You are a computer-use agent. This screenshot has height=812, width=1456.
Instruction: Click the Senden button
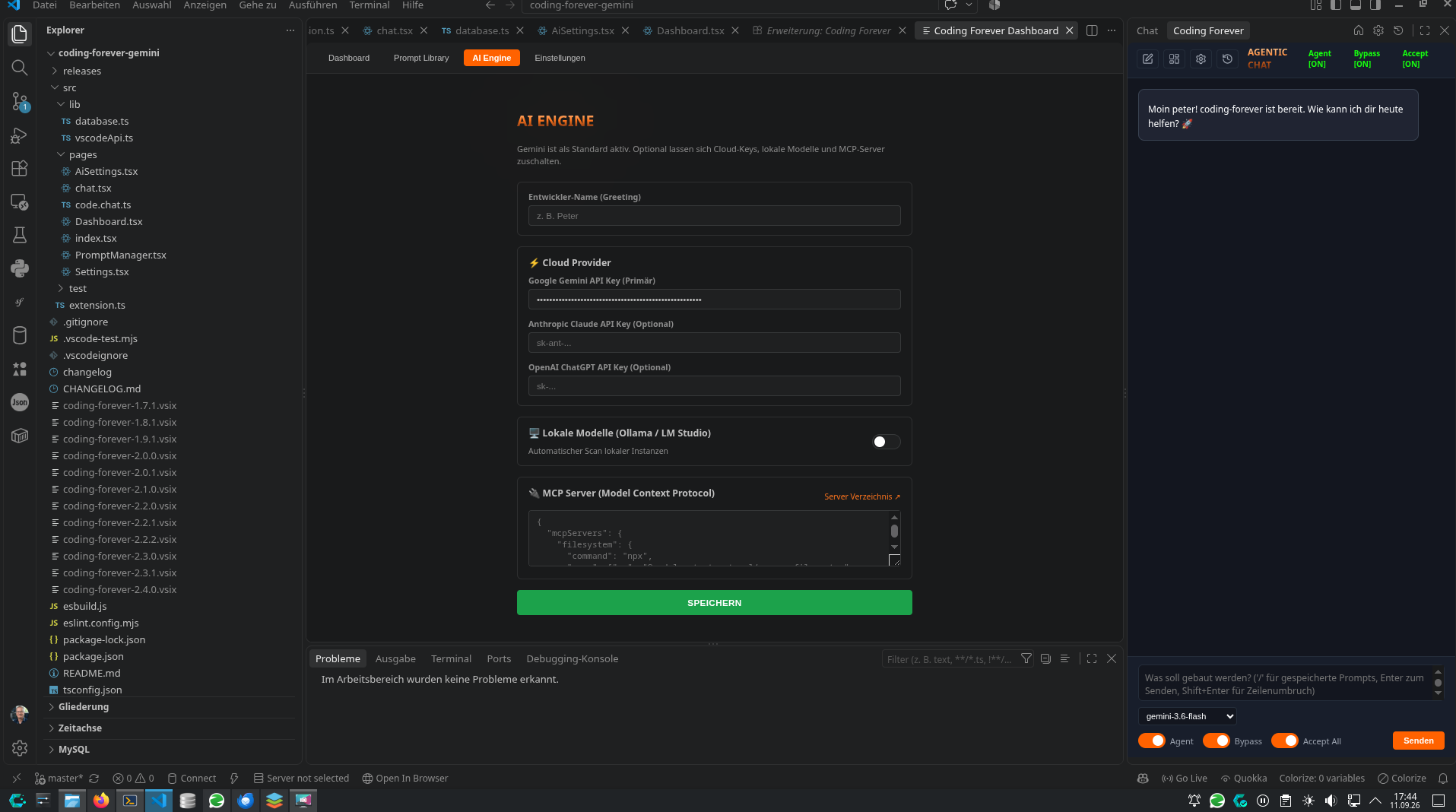coord(1418,741)
